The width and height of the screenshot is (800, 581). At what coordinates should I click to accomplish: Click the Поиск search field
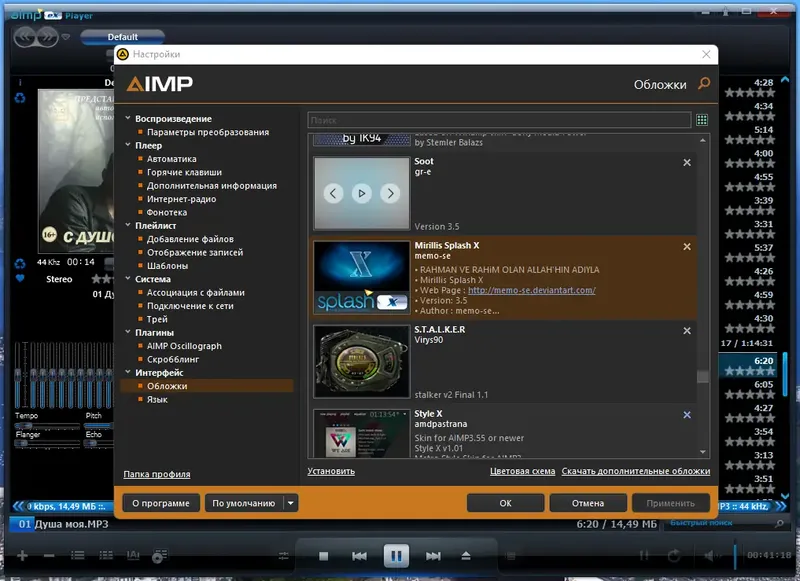499,120
